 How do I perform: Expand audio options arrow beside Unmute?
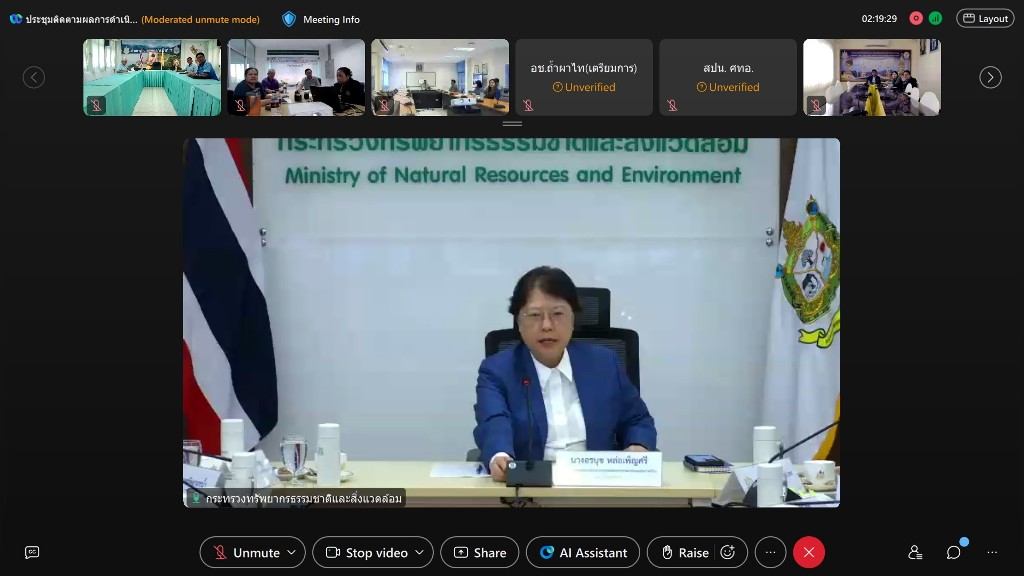pyautogui.click(x=291, y=552)
